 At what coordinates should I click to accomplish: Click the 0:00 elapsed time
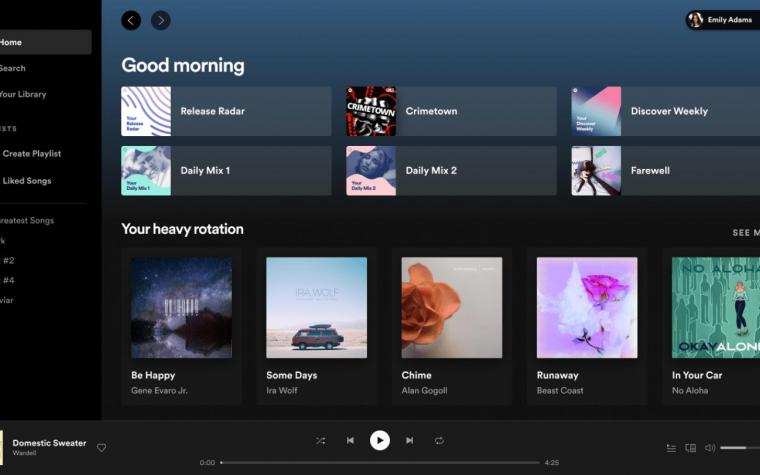(207, 463)
